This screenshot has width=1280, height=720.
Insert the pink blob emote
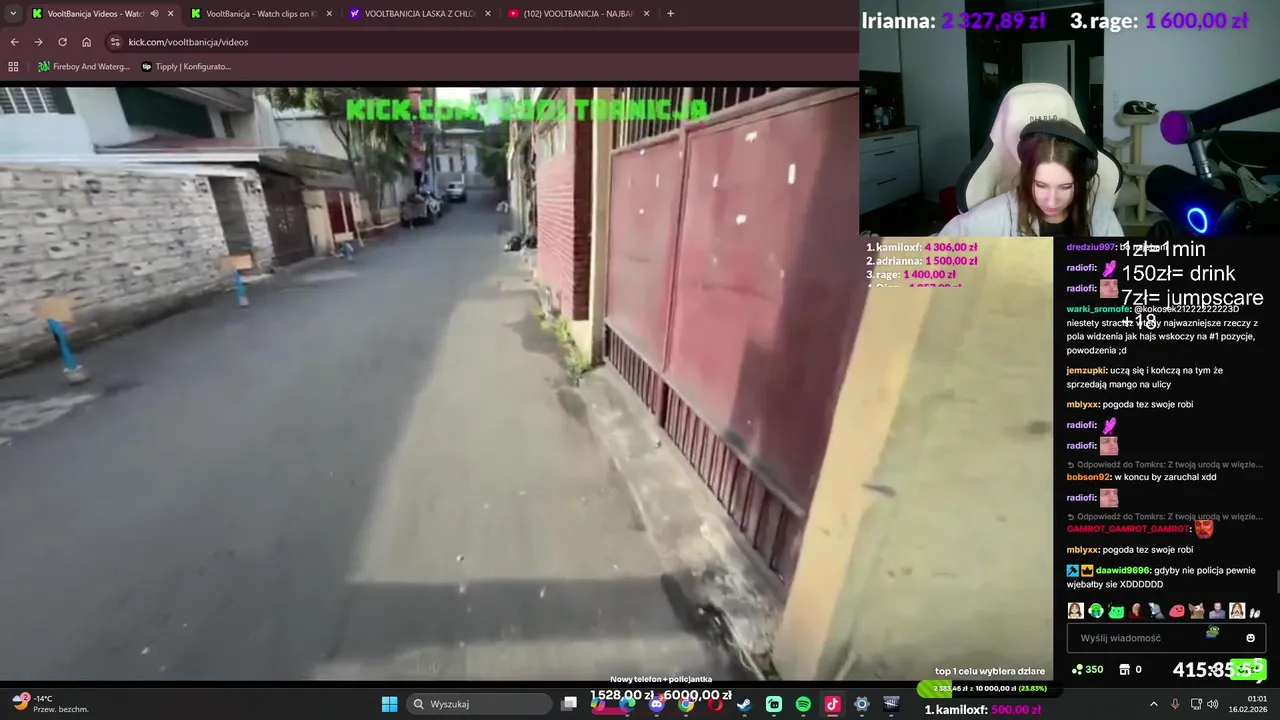pyautogui.click(x=1177, y=611)
